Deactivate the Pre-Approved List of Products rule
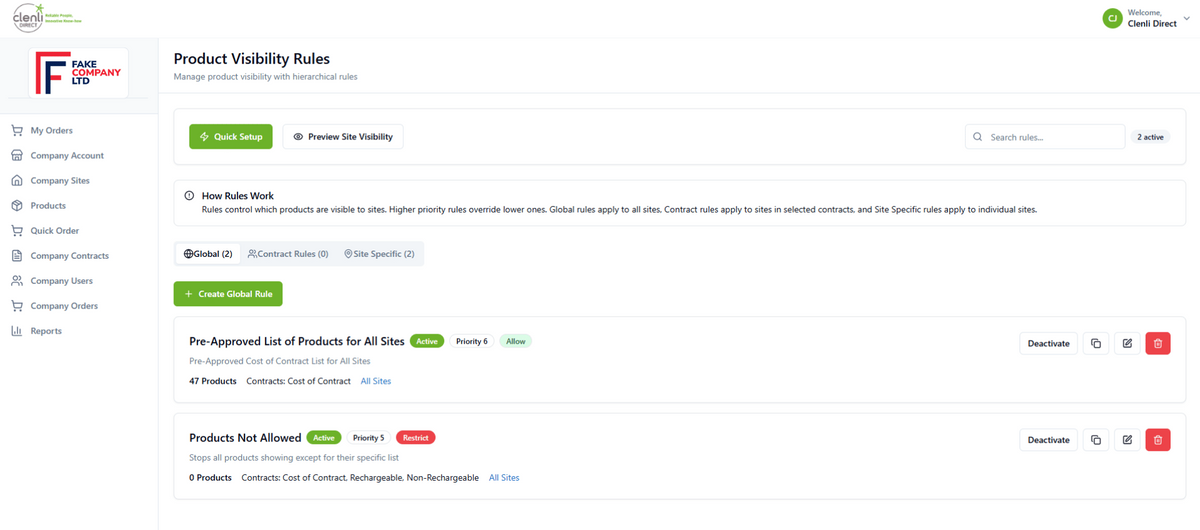 pyautogui.click(x=1048, y=343)
